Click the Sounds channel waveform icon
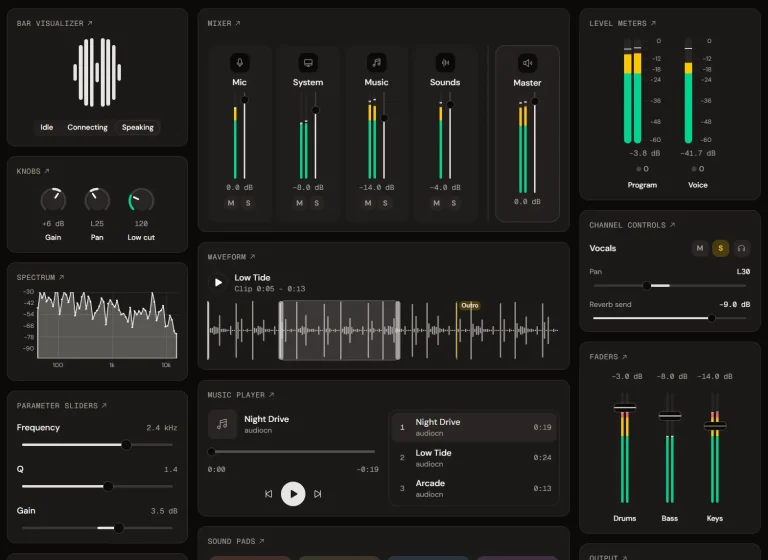Image resolution: width=768 pixels, height=560 pixels. pos(445,63)
